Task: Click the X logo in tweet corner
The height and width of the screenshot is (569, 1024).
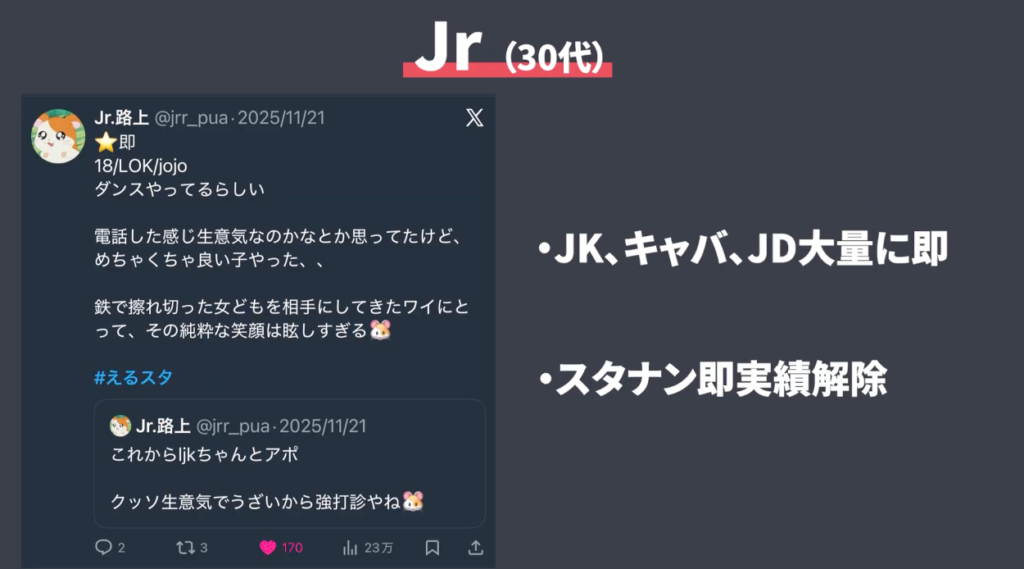Action: (475, 118)
